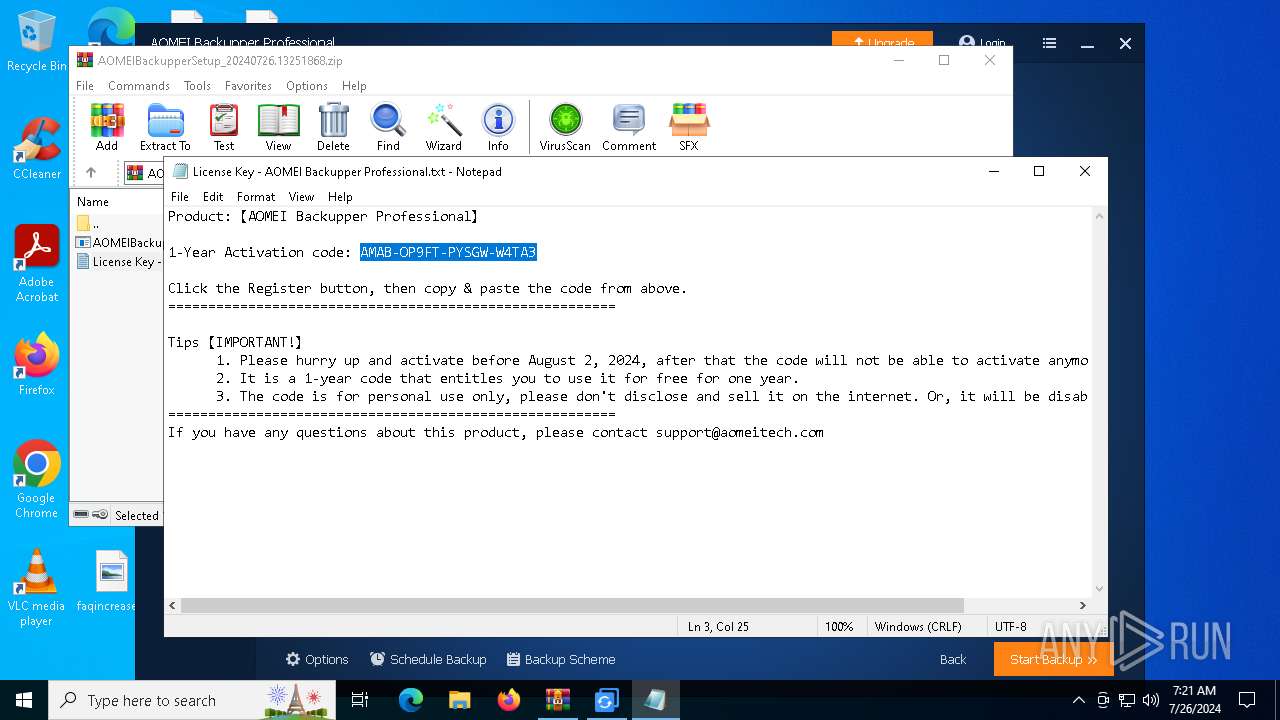
Task: Open the faqincrease image file on desktop
Action: [x=110, y=580]
